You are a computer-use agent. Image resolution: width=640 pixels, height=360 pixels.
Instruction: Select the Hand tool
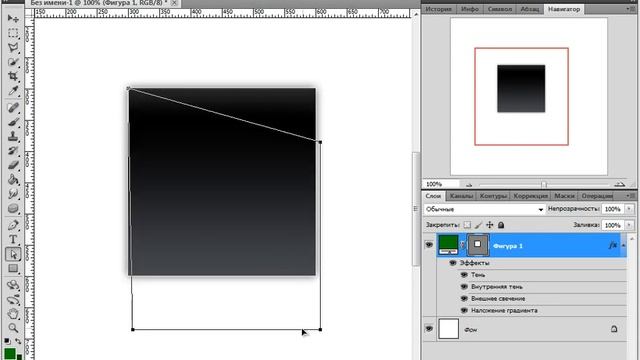[x=13, y=314]
